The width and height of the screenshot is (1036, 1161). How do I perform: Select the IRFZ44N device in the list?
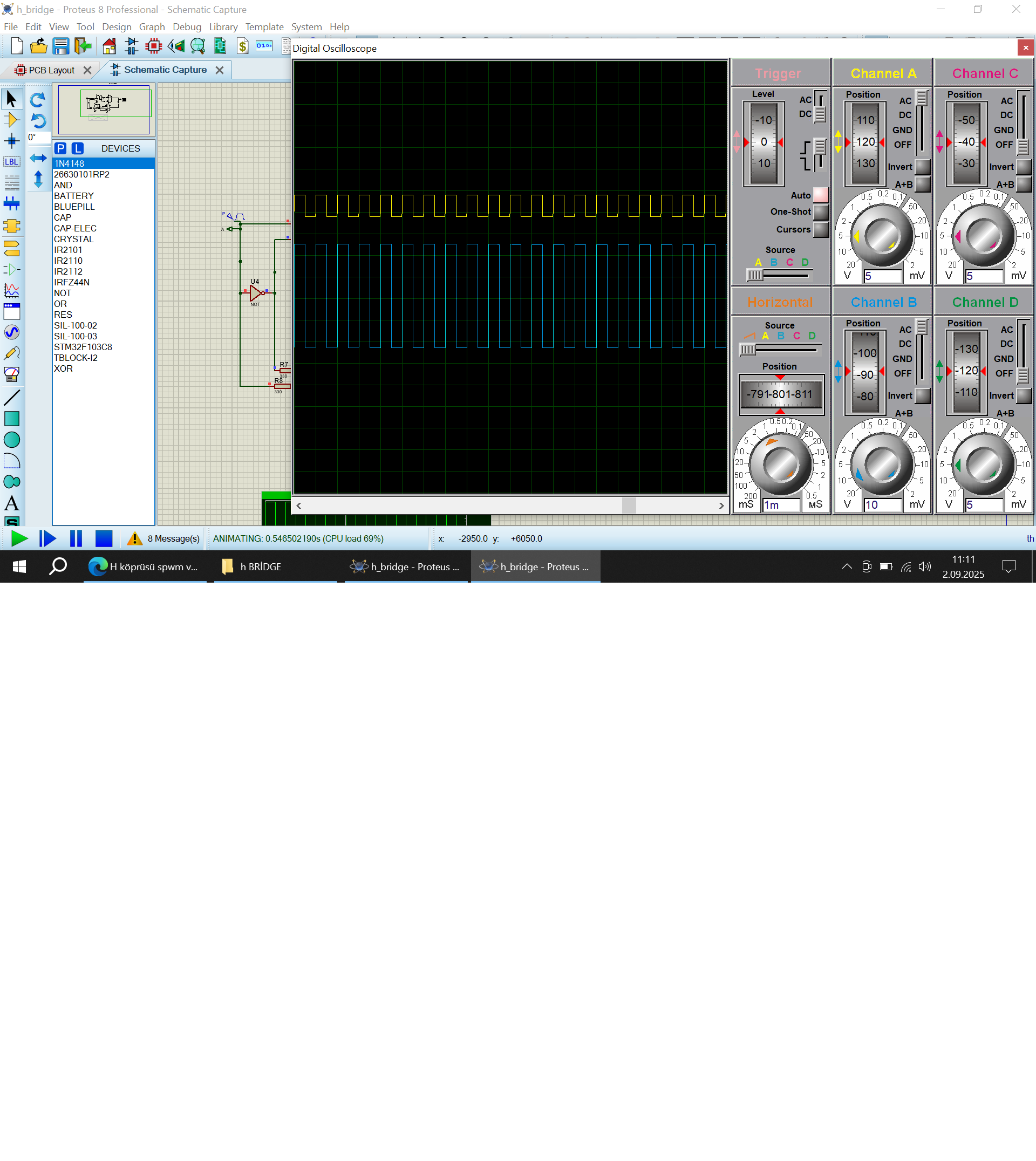coord(72,282)
